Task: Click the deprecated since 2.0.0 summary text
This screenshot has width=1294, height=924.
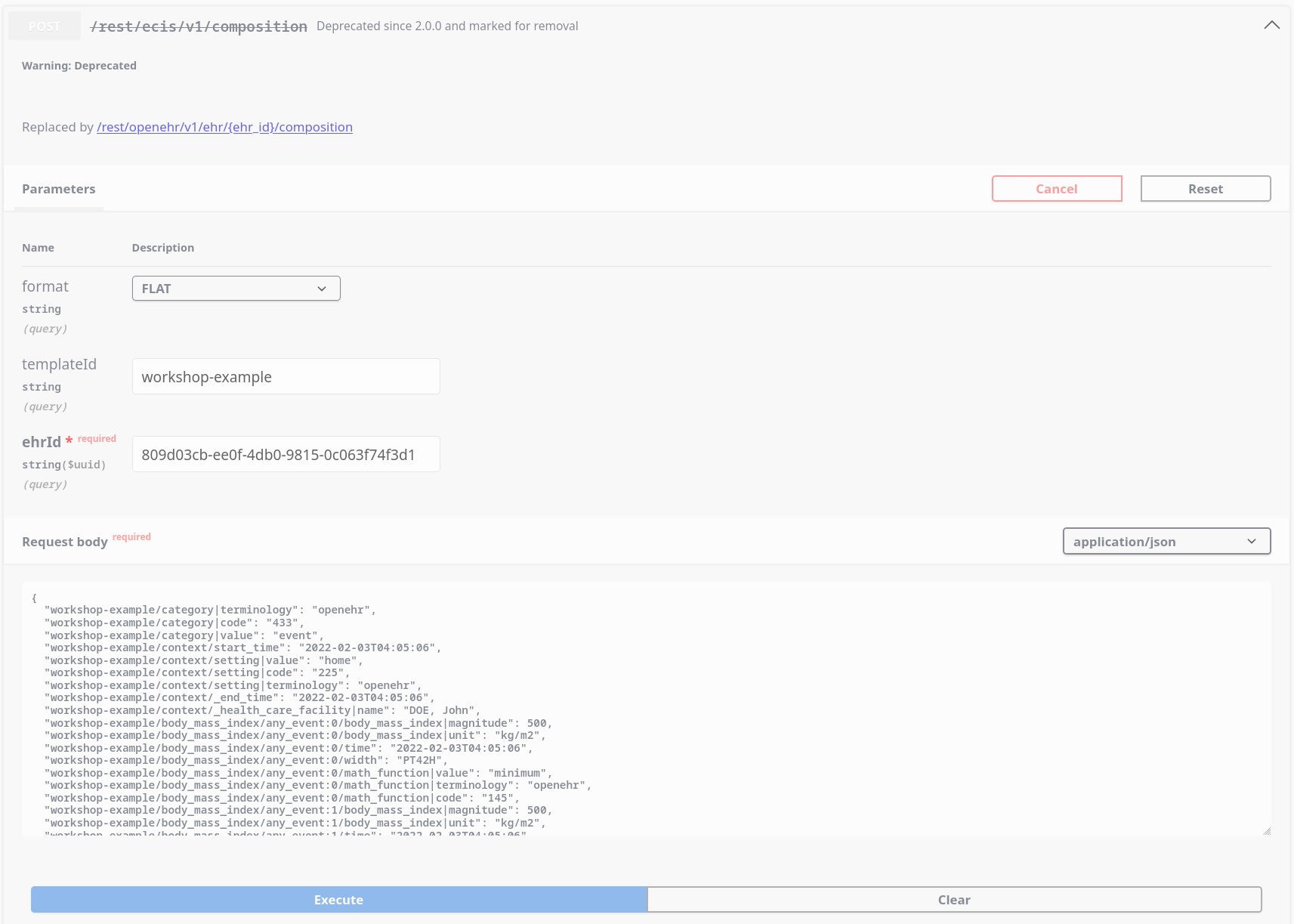Action: coord(446,26)
